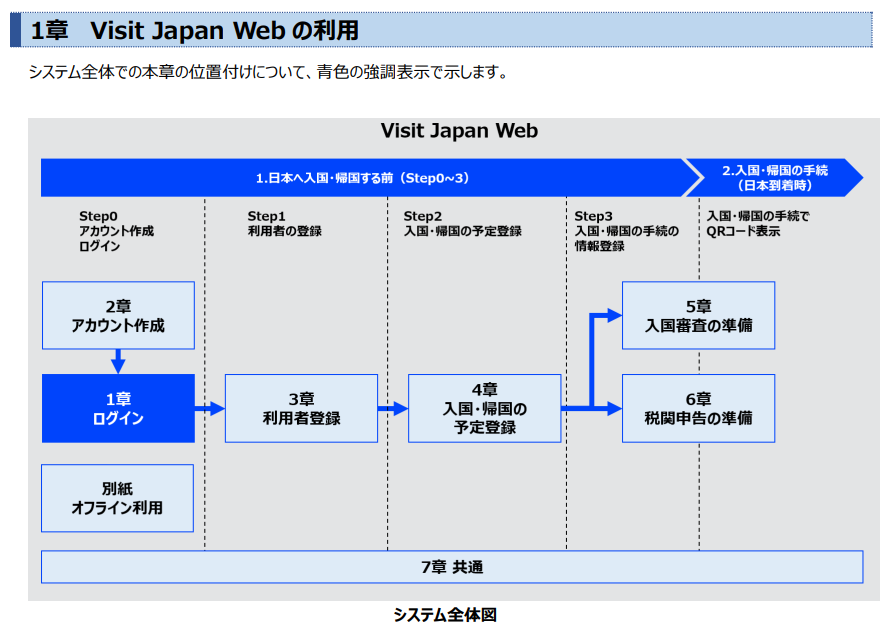This screenshot has width=894, height=628.
Task: Click the Visit Japan Web diagram title
Action: 459,131
